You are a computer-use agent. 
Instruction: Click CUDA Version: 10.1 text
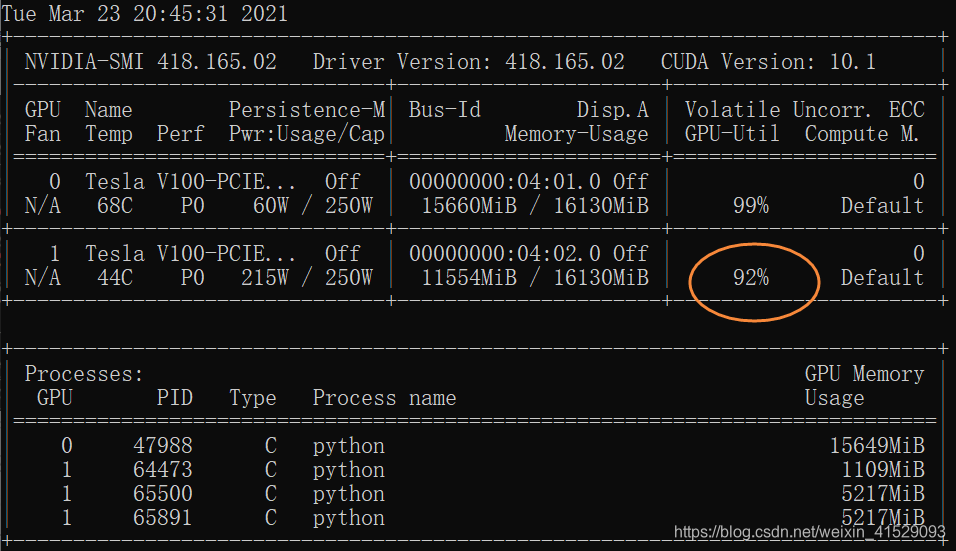click(x=768, y=62)
